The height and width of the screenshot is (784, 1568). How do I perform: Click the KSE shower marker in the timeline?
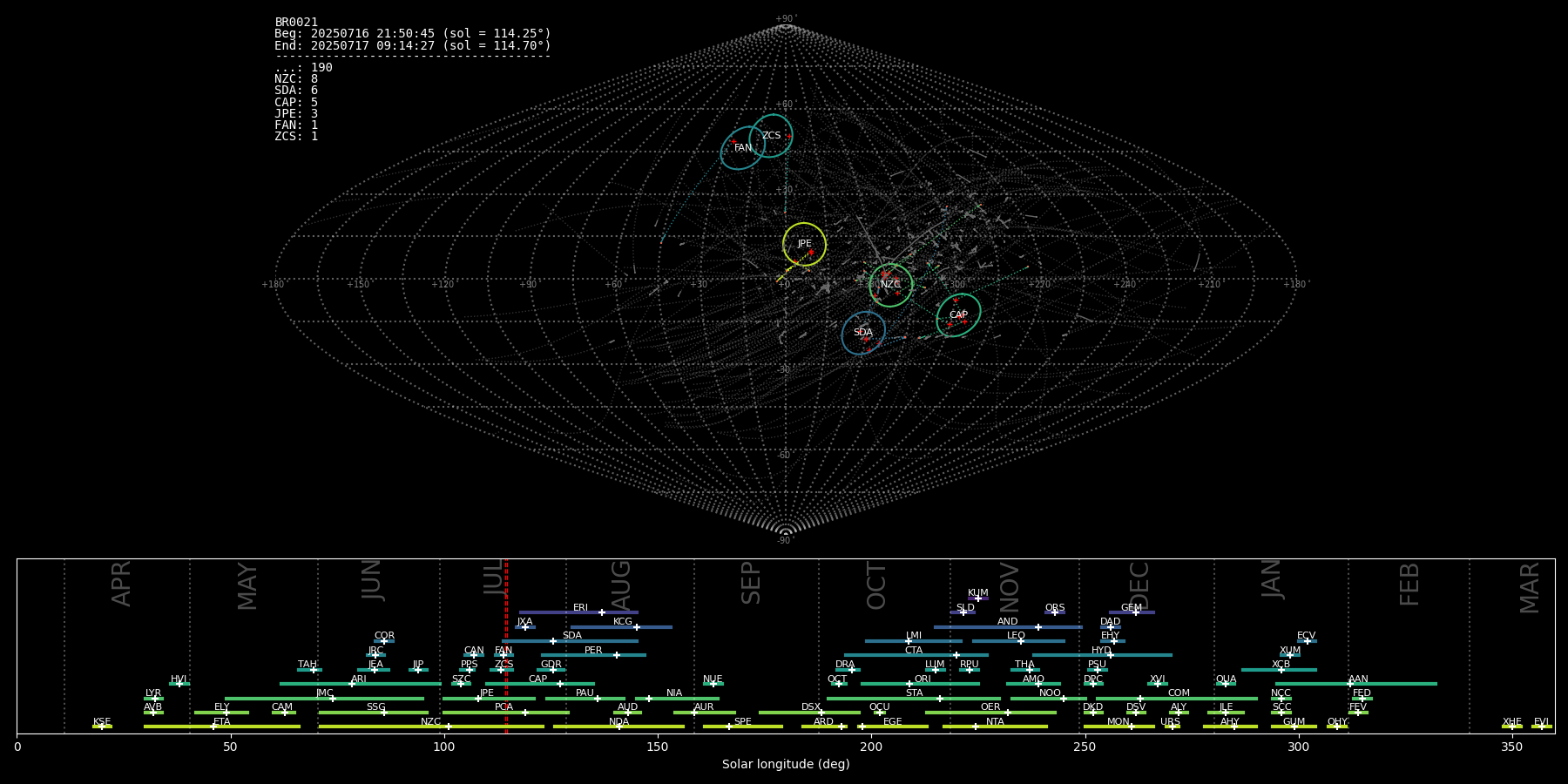click(x=102, y=727)
